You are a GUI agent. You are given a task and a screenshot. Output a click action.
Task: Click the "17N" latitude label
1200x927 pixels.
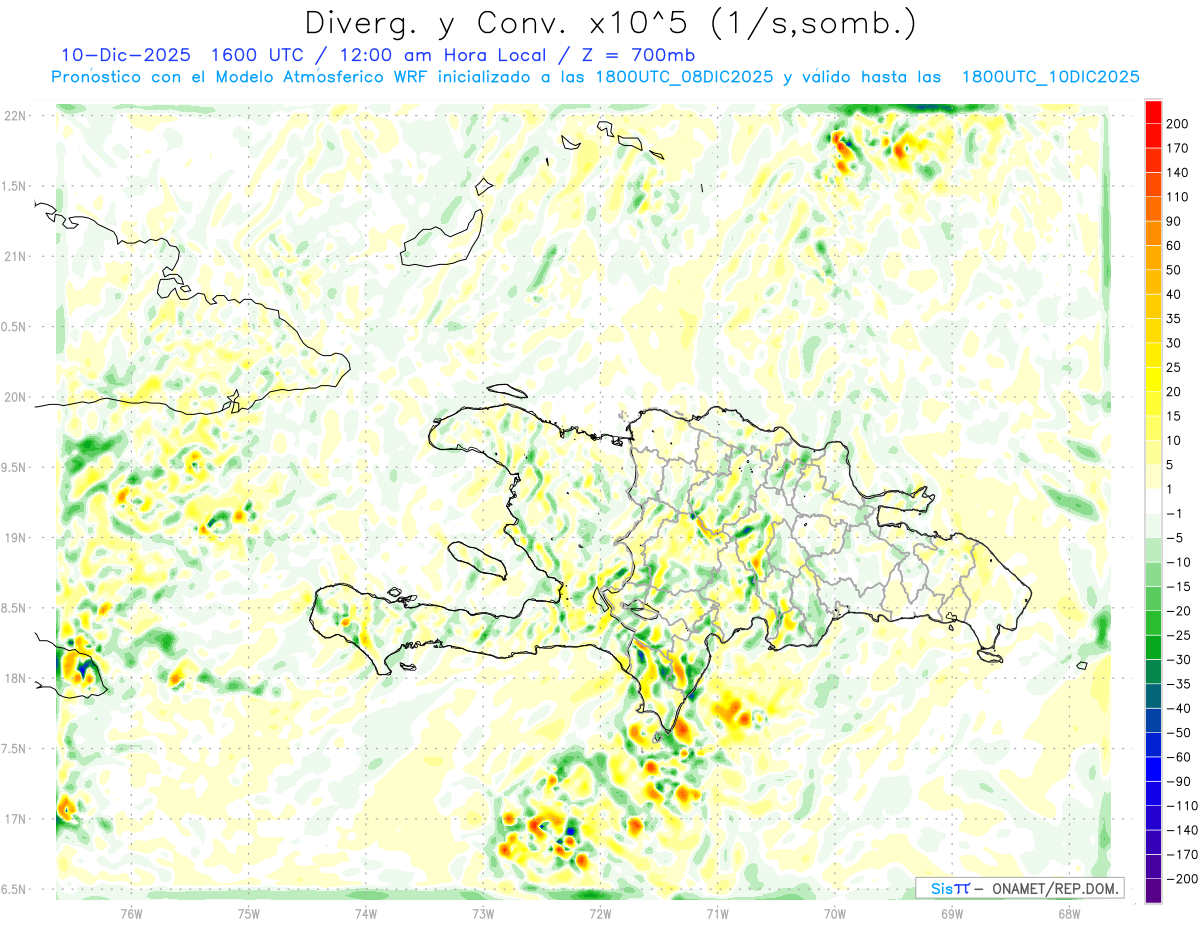coord(15,819)
